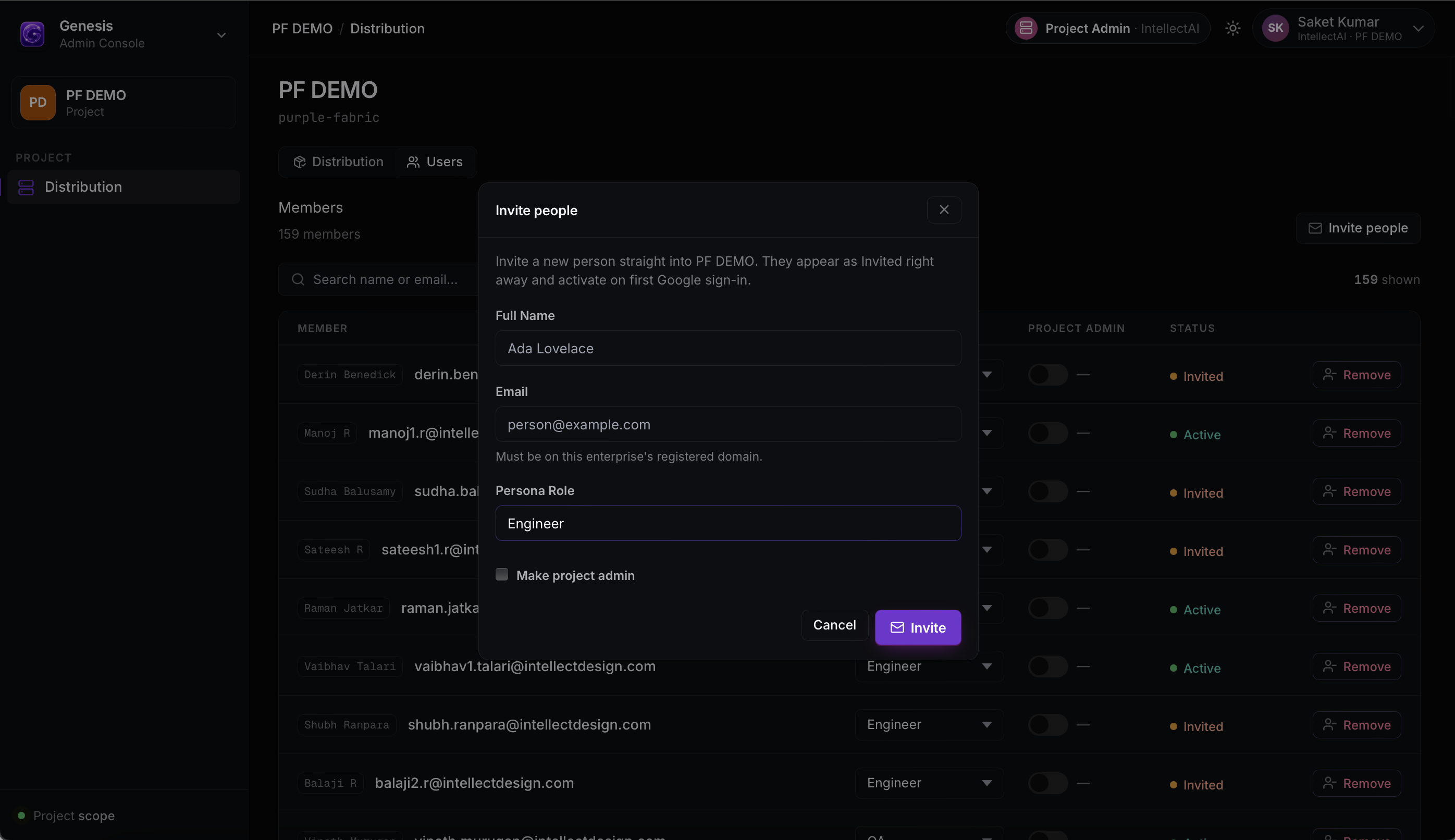Toggle project admin for Sudha Balusamy
This screenshot has width=1455, height=840.
pyautogui.click(x=1047, y=491)
